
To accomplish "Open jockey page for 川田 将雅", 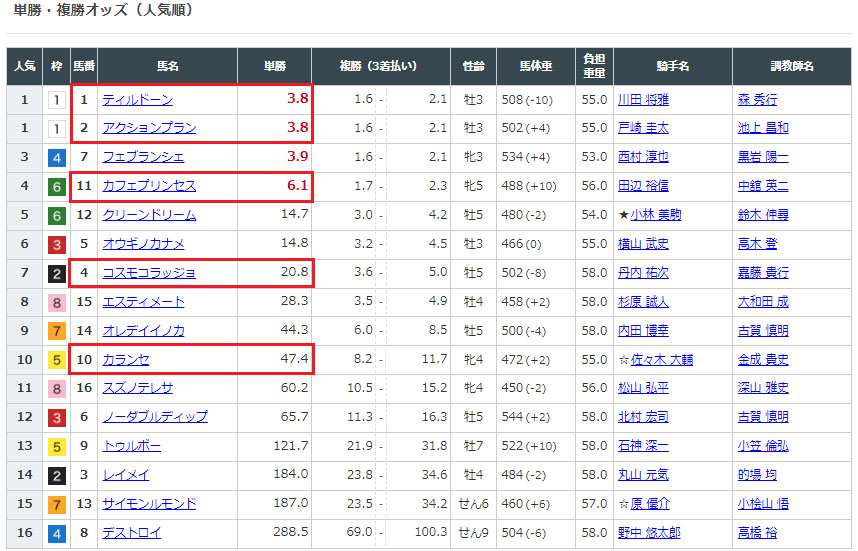I will click(643, 100).
